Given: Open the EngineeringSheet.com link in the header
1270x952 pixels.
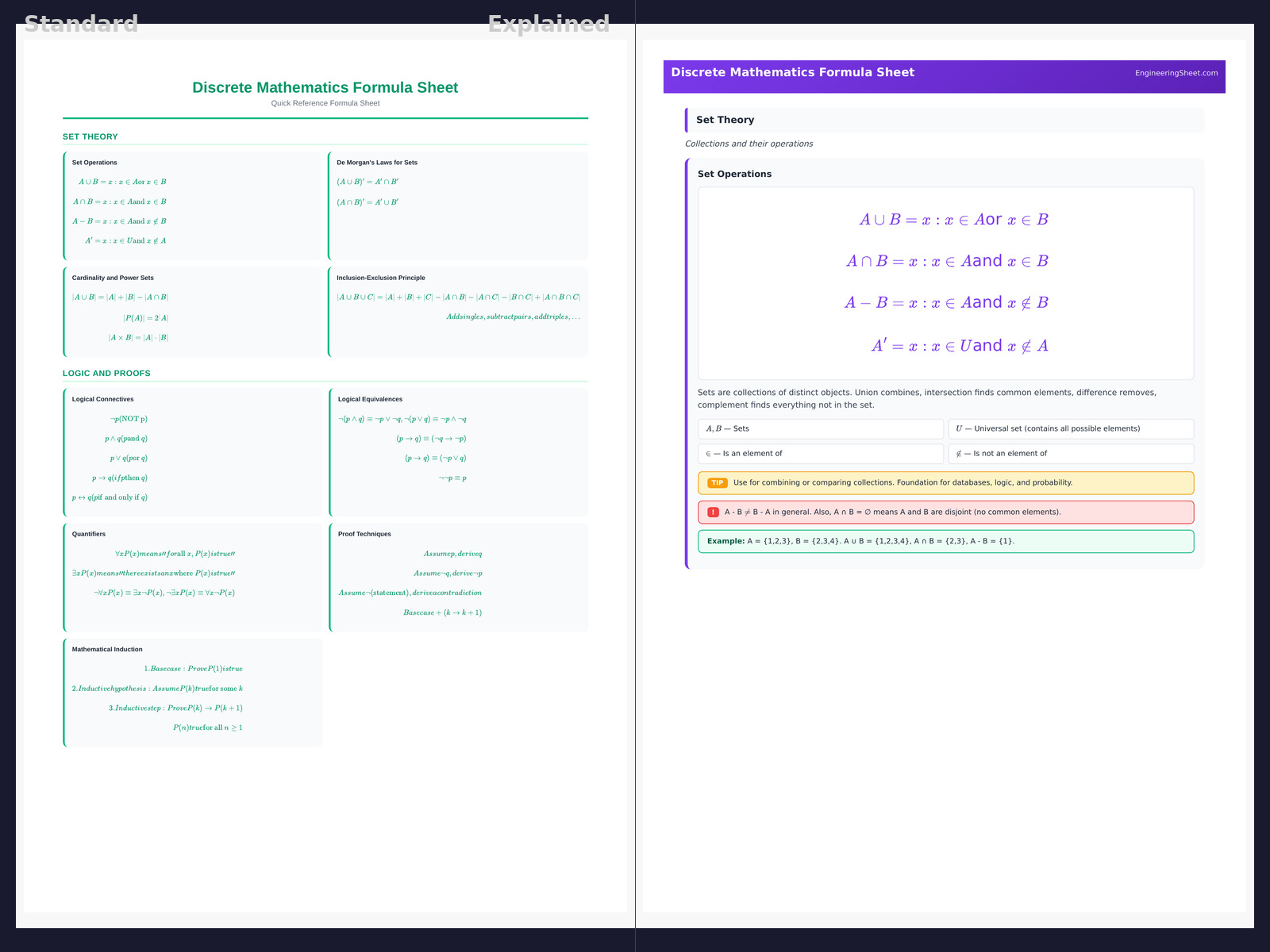Looking at the screenshot, I should [x=1176, y=73].
